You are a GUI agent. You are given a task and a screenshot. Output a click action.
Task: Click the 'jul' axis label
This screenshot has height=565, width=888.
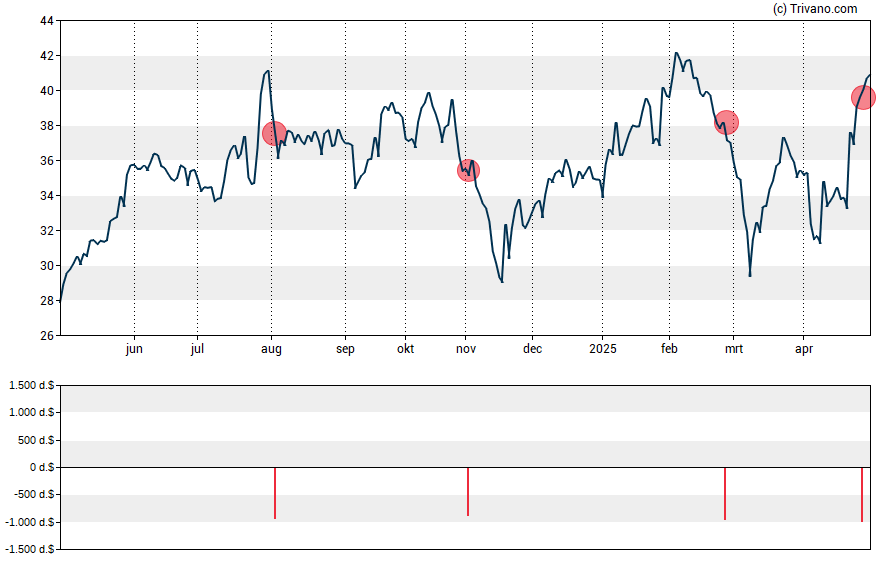pos(197,349)
